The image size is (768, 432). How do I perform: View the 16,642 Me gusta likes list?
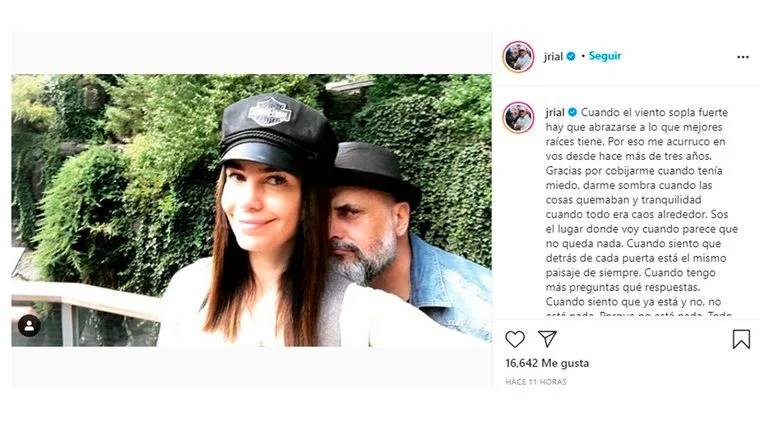point(547,363)
